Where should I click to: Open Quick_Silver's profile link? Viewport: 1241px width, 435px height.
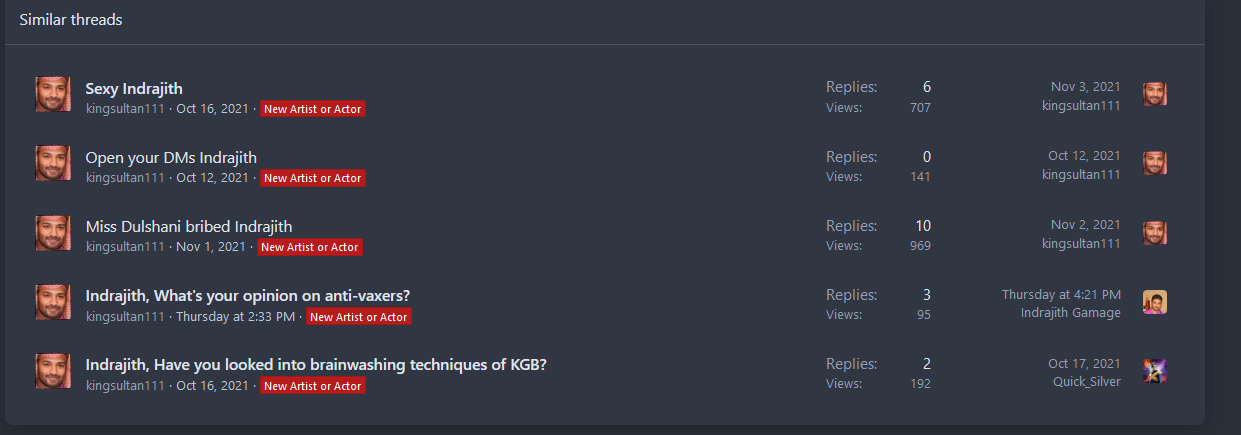pos(1087,382)
